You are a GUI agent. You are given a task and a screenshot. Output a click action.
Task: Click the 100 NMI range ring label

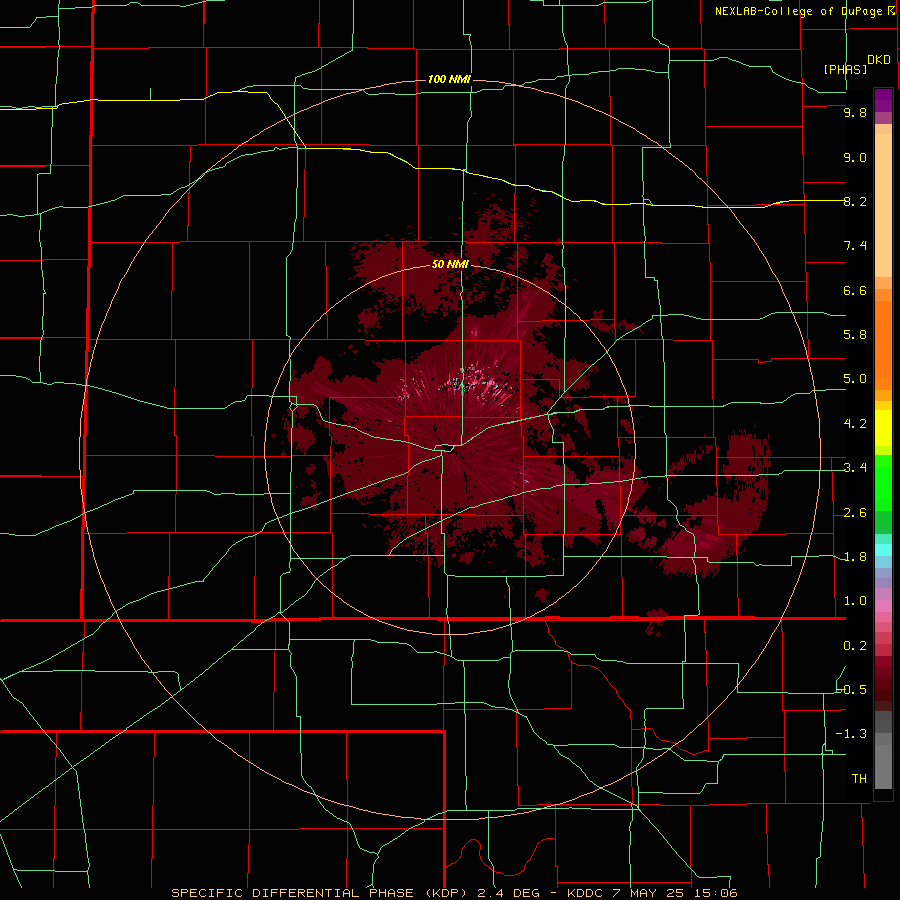coord(449,79)
